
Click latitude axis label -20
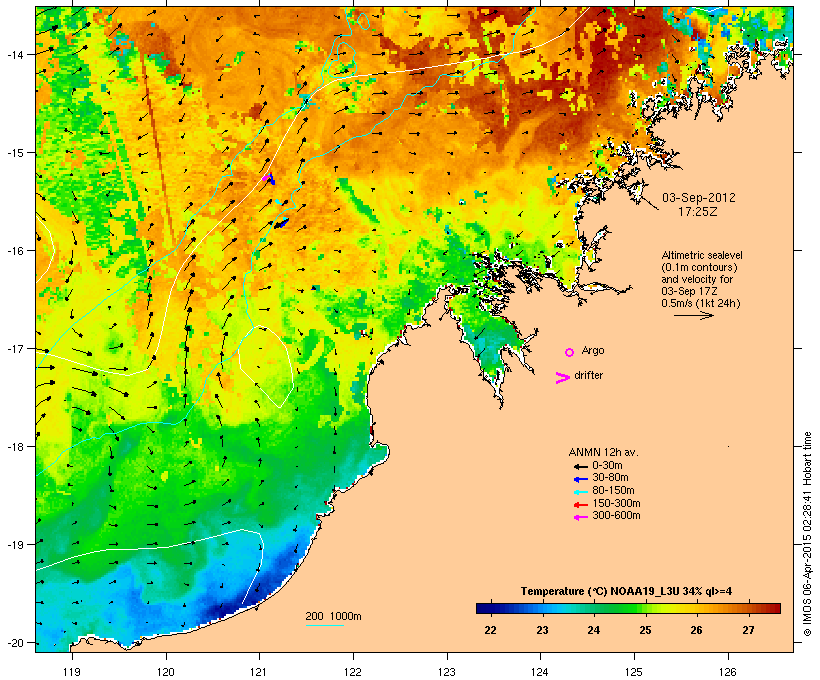click(x=14, y=643)
